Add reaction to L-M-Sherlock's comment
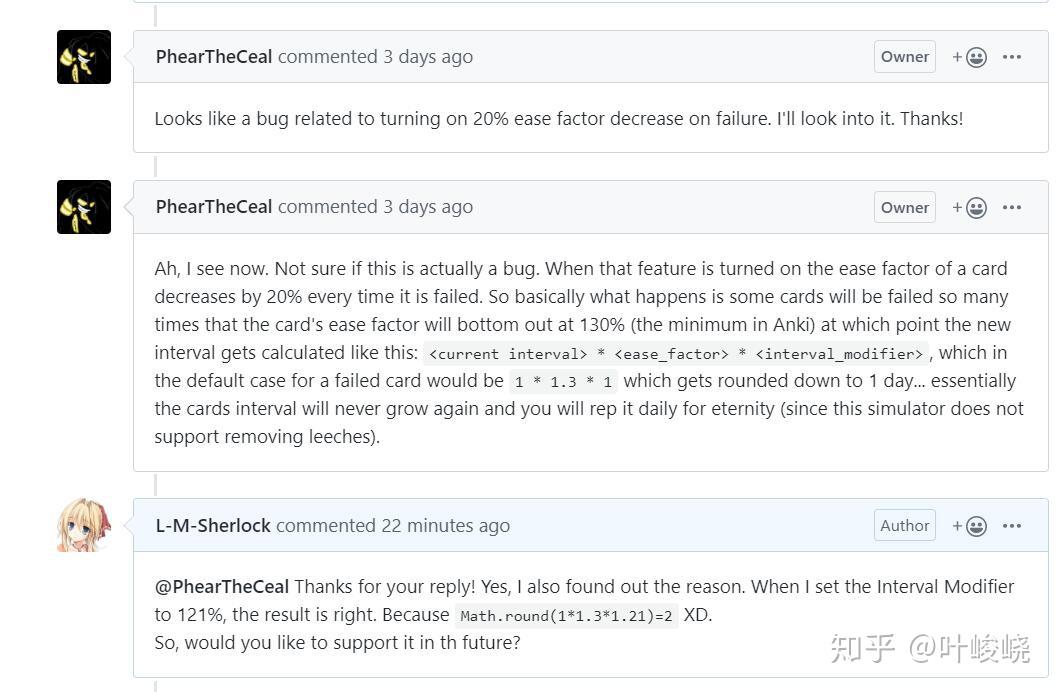The width and height of the screenshot is (1057, 692). [x=970, y=526]
